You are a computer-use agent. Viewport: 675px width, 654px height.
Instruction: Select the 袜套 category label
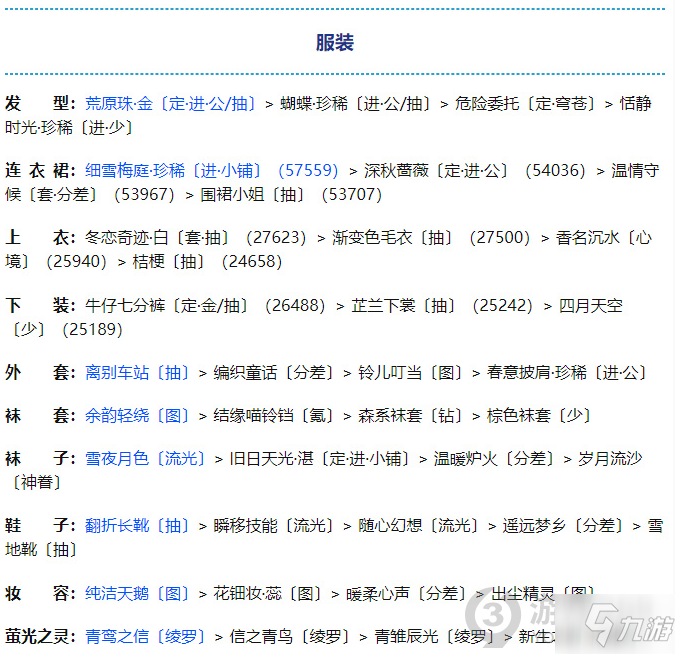[40, 415]
